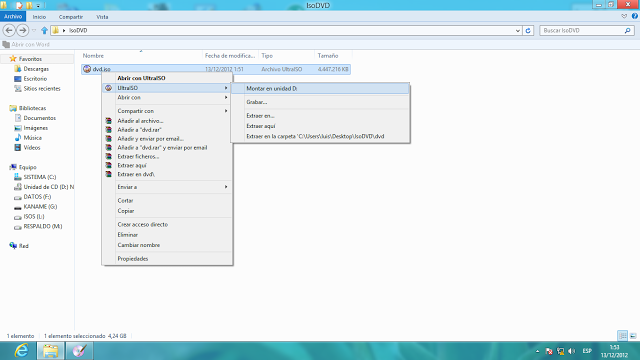This screenshot has width=640, height=360.
Task: Switch to the Vista ribbon tab
Action: pyautogui.click(x=102, y=17)
